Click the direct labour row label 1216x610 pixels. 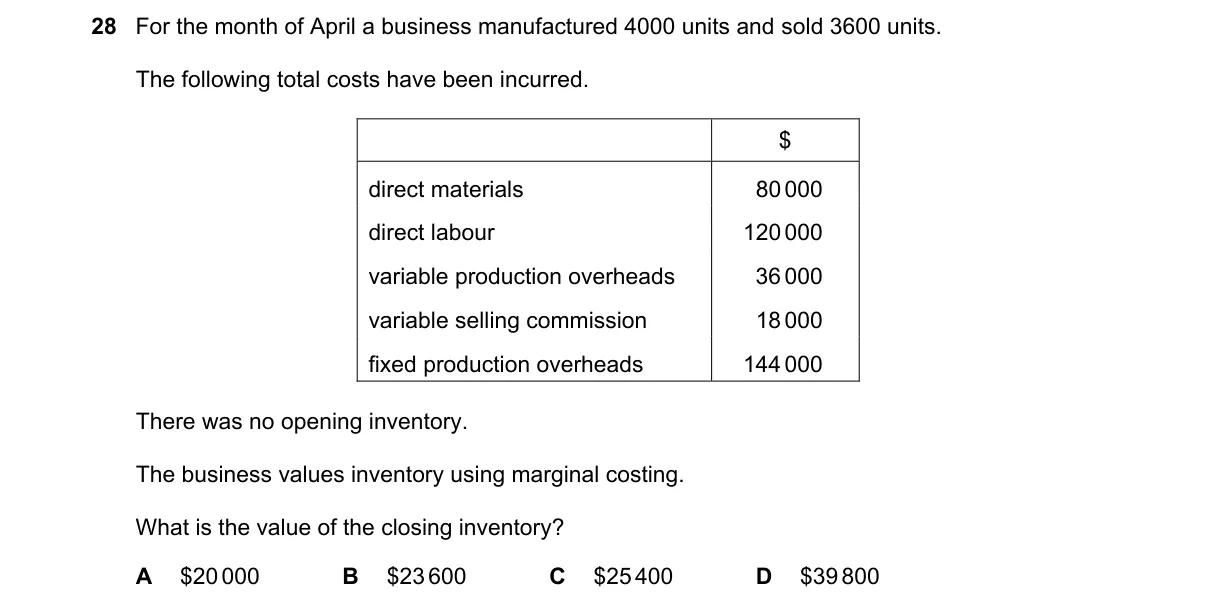pyautogui.click(x=431, y=233)
